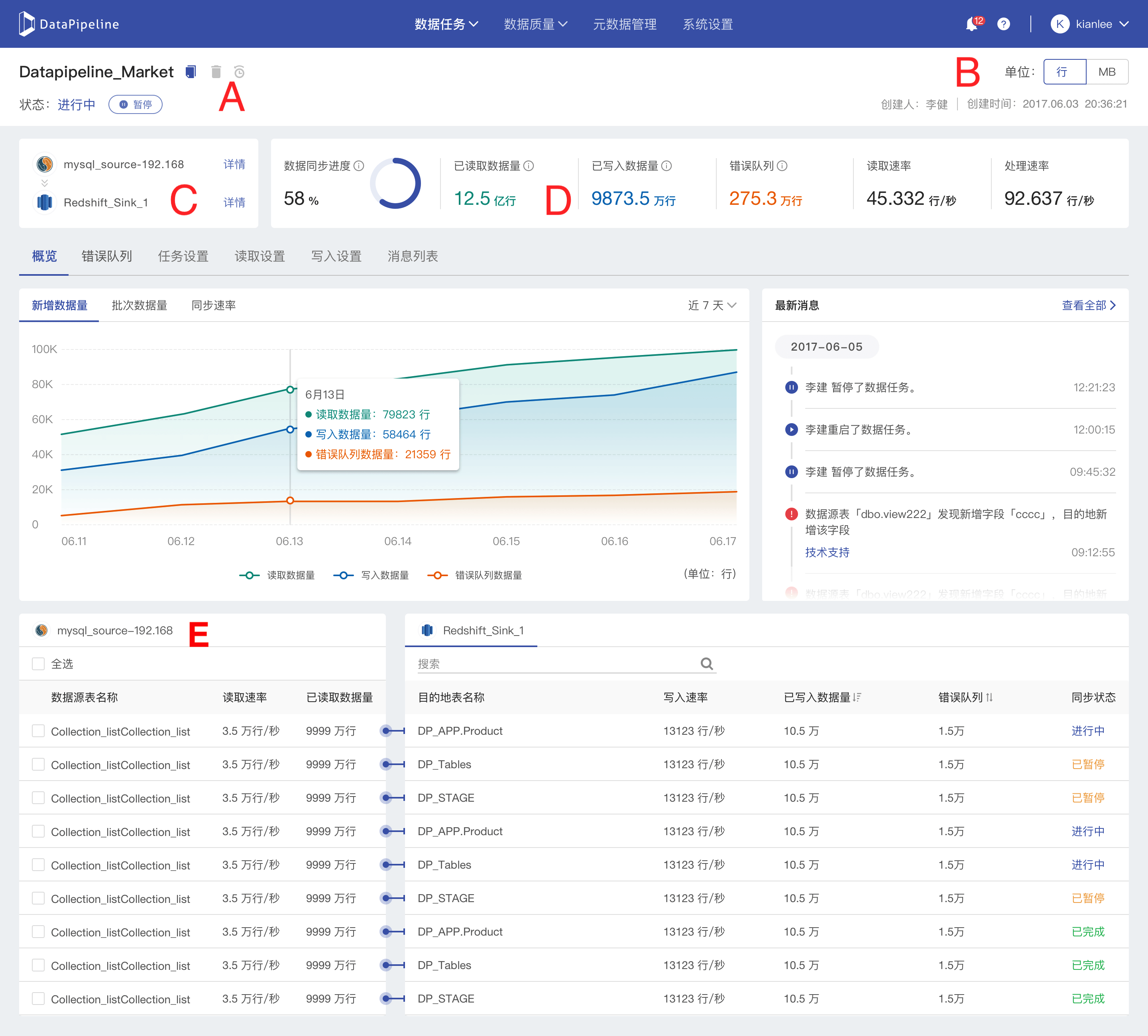This screenshot has width=1148, height=1036.
Task: Click the mysql_source-192.168 icon in source card
Action: coord(45,164)
